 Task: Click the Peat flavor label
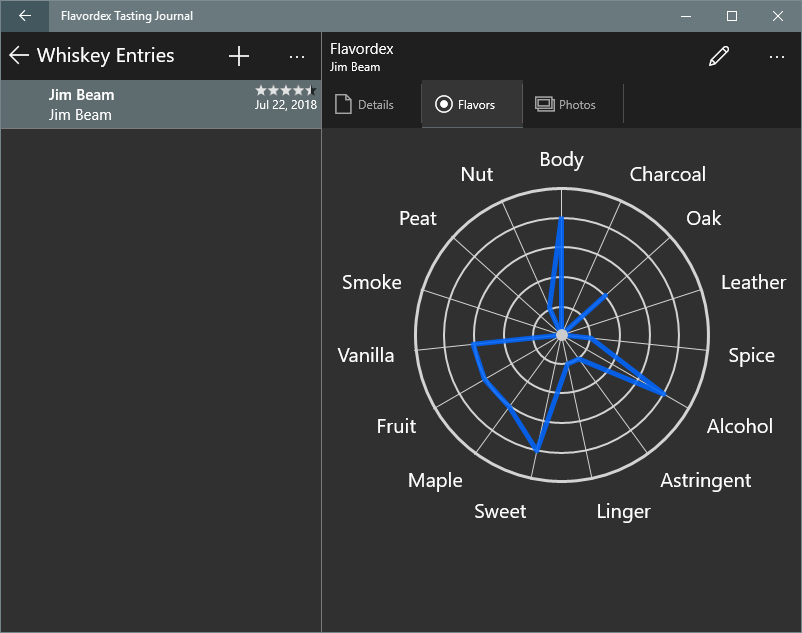click(x=417, y=218)
